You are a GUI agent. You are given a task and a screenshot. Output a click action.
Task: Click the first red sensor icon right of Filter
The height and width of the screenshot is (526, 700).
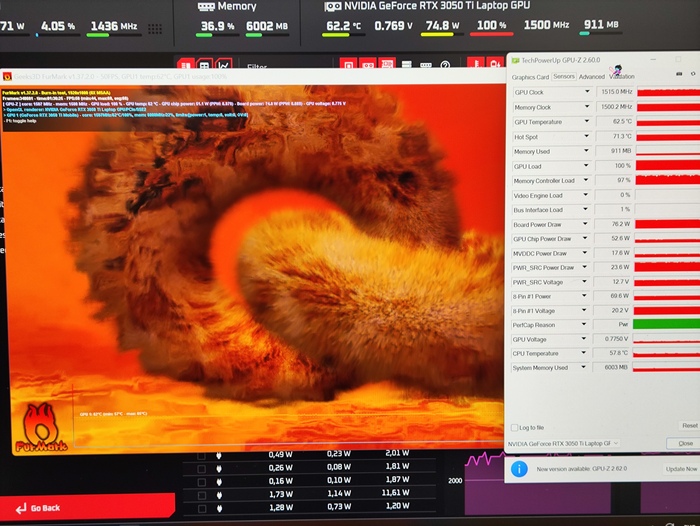click(x=348, y=64)
